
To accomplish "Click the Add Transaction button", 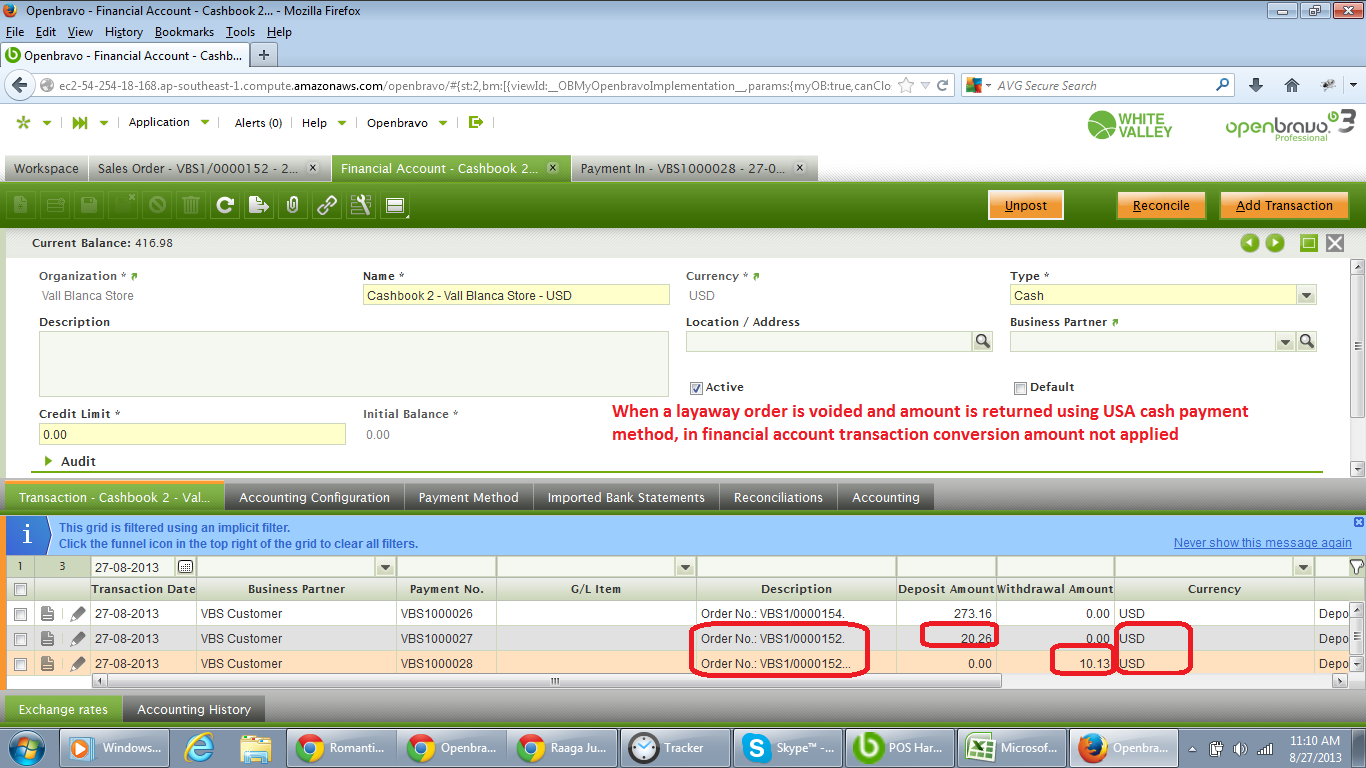I will tap(1284, 206).
